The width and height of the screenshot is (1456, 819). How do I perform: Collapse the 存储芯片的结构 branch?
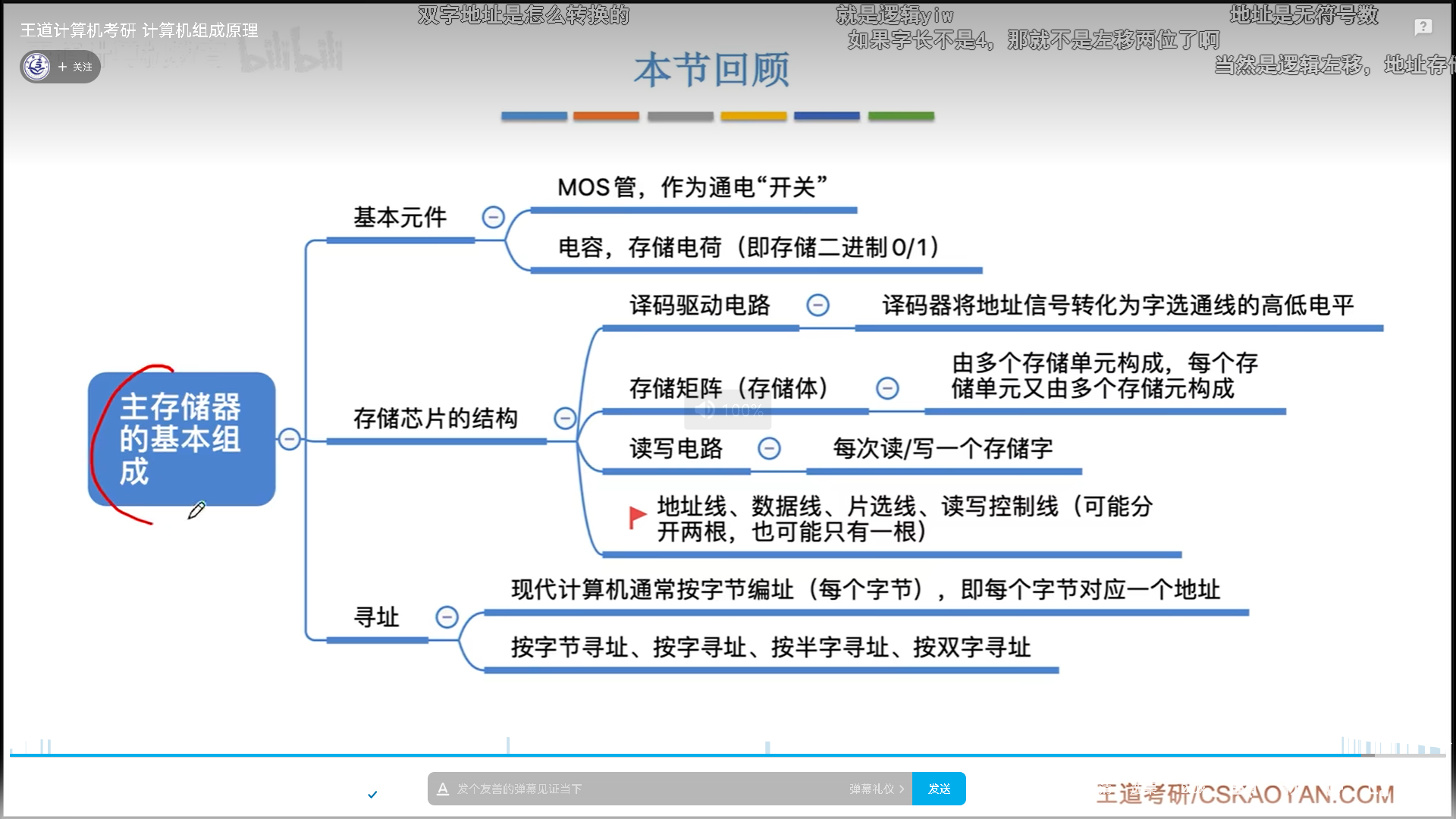(565, 418)
